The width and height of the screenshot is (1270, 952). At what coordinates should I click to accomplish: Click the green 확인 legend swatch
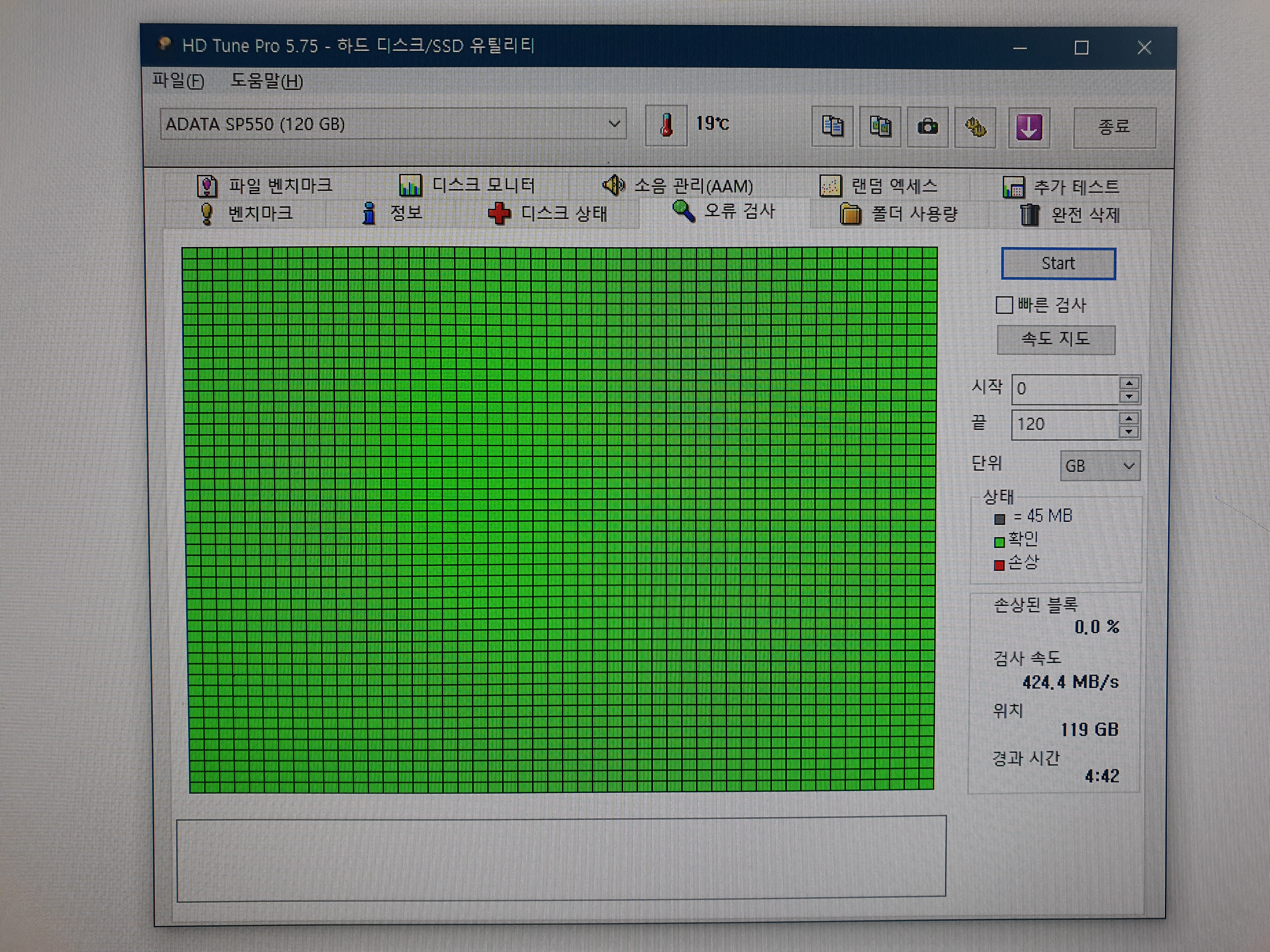click(999, 542)
